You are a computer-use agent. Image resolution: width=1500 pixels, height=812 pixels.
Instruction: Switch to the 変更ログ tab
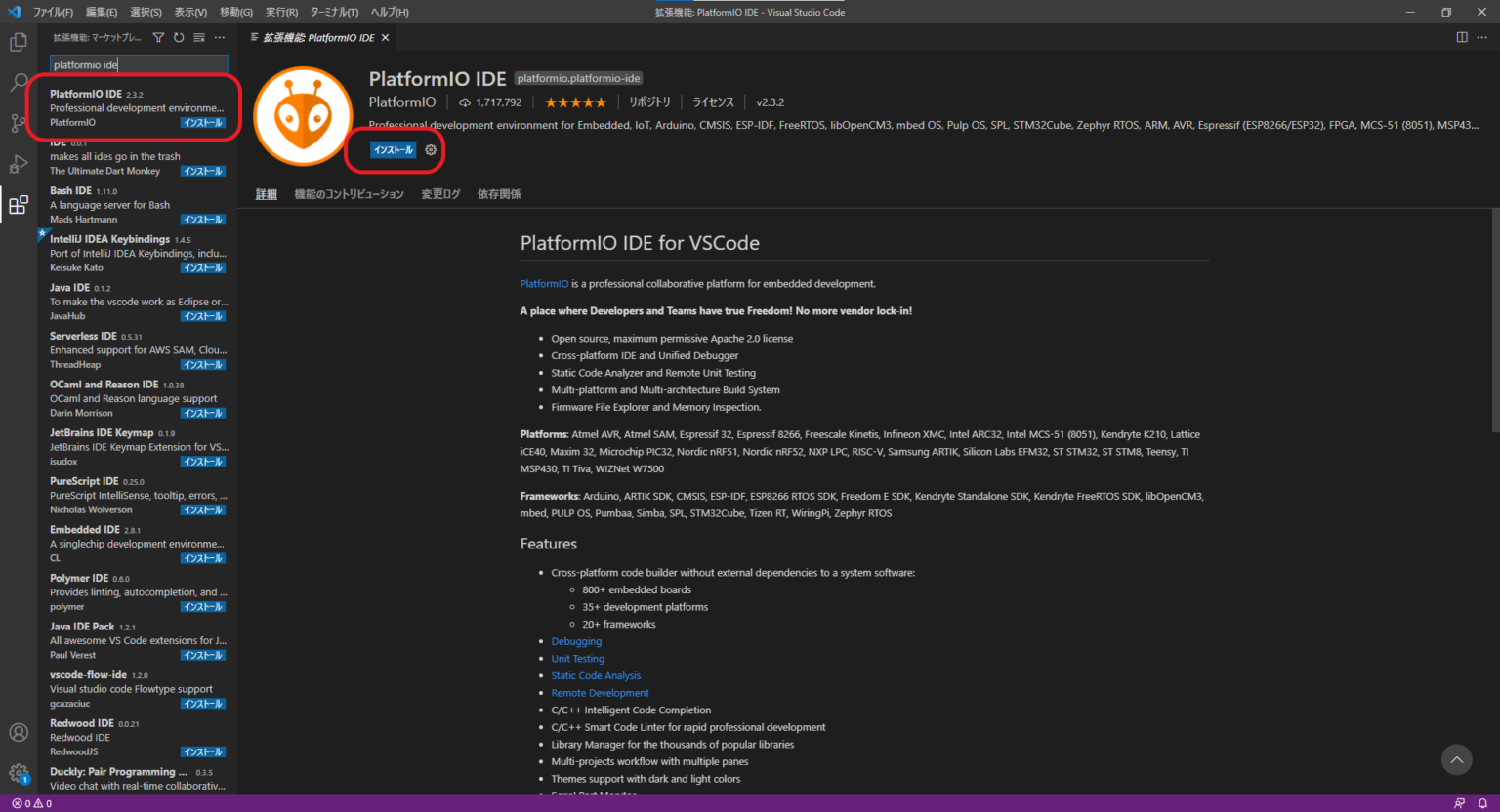[x=440, y=194]
